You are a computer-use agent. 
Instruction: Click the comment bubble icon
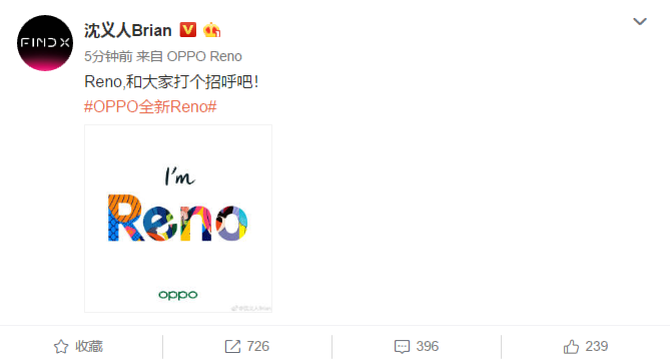(x=402, y=346)
